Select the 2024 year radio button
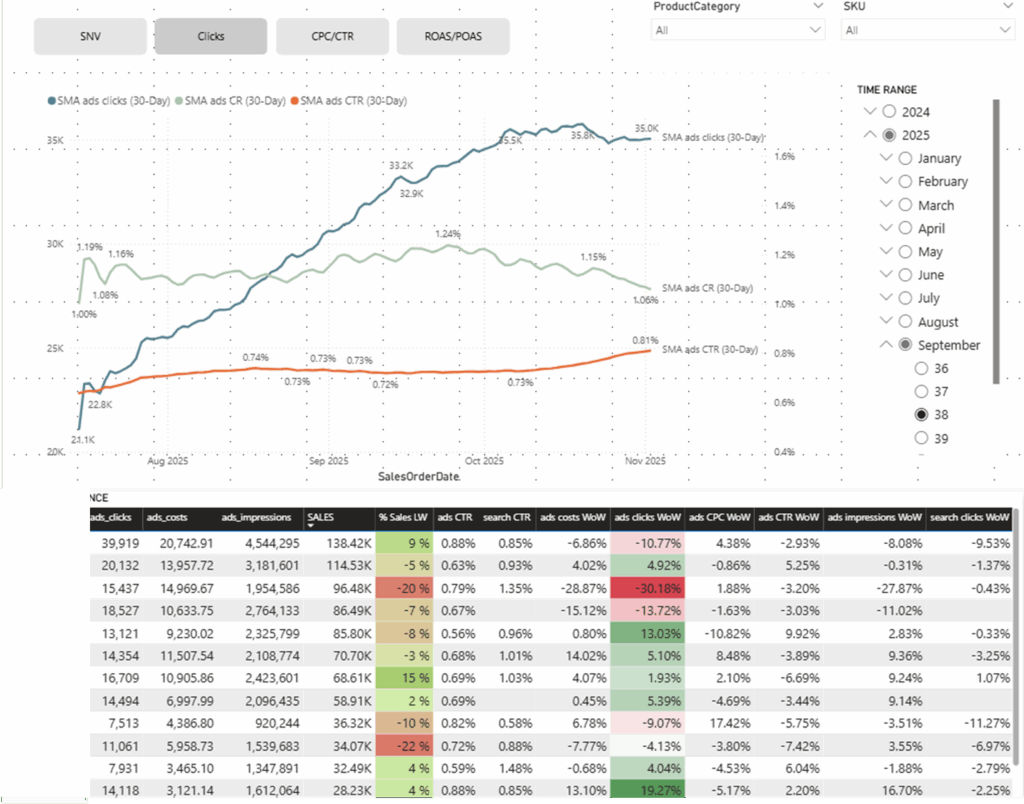This screenshot has width=1024, height=804. [x=890, y=111]
